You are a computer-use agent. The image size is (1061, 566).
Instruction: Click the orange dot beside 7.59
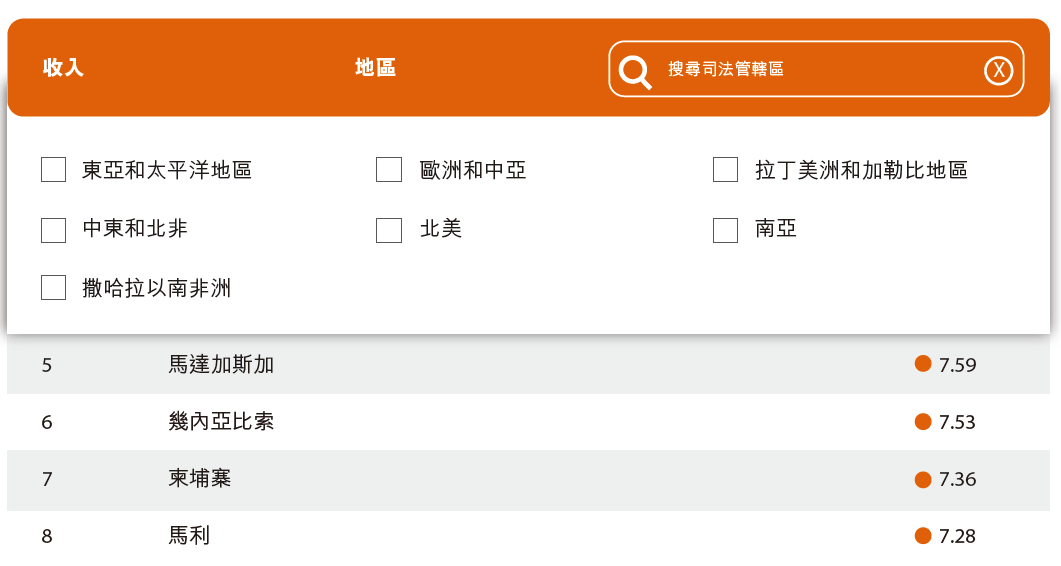tap(923, 363)
